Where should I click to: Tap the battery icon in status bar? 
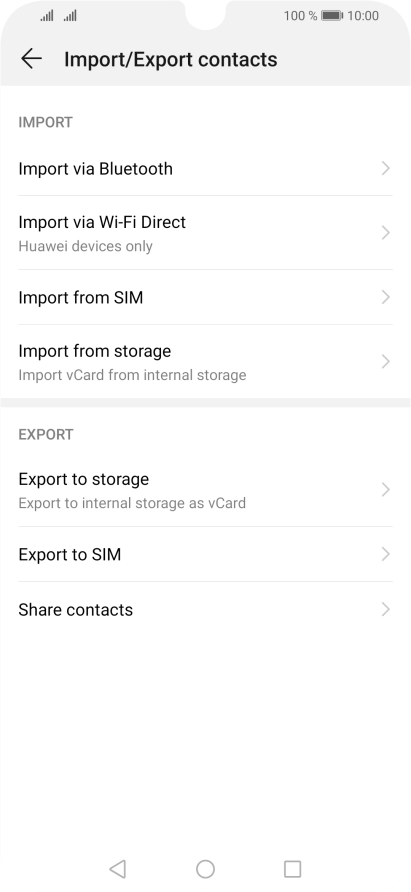(x=332, y=16)
